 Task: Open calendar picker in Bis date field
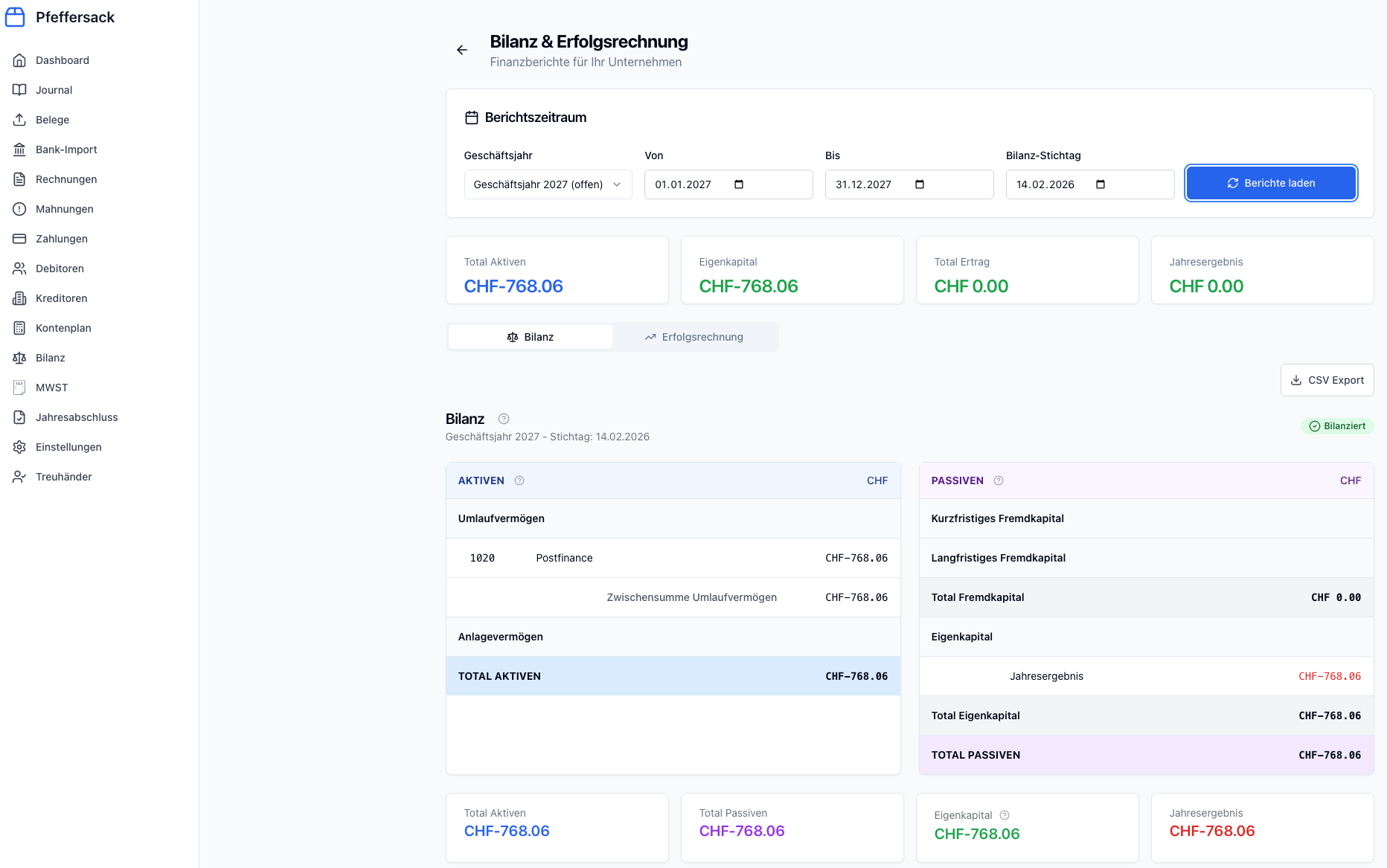click(x=920, y=184)
